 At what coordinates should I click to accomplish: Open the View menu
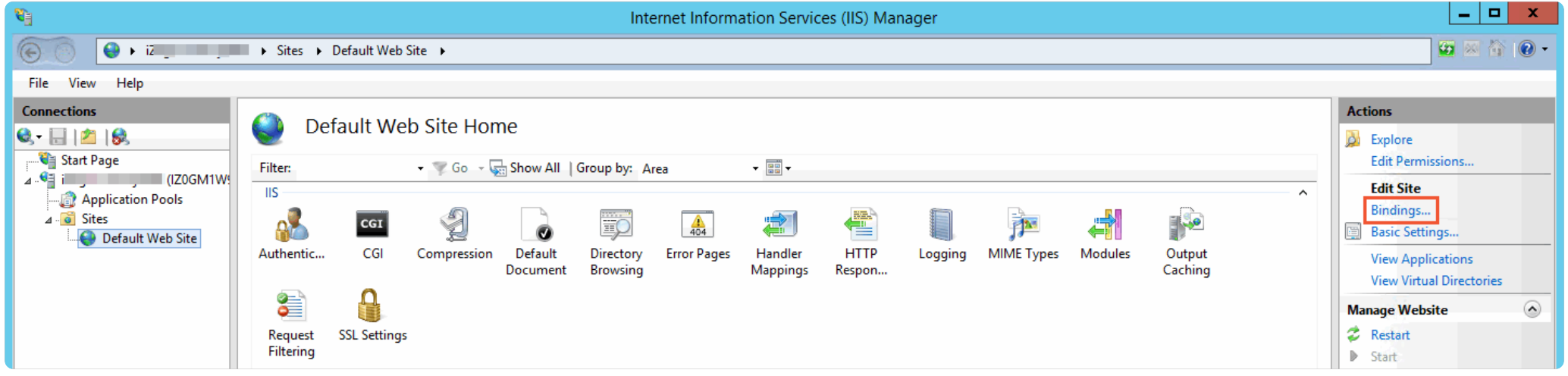coord(82,83)
